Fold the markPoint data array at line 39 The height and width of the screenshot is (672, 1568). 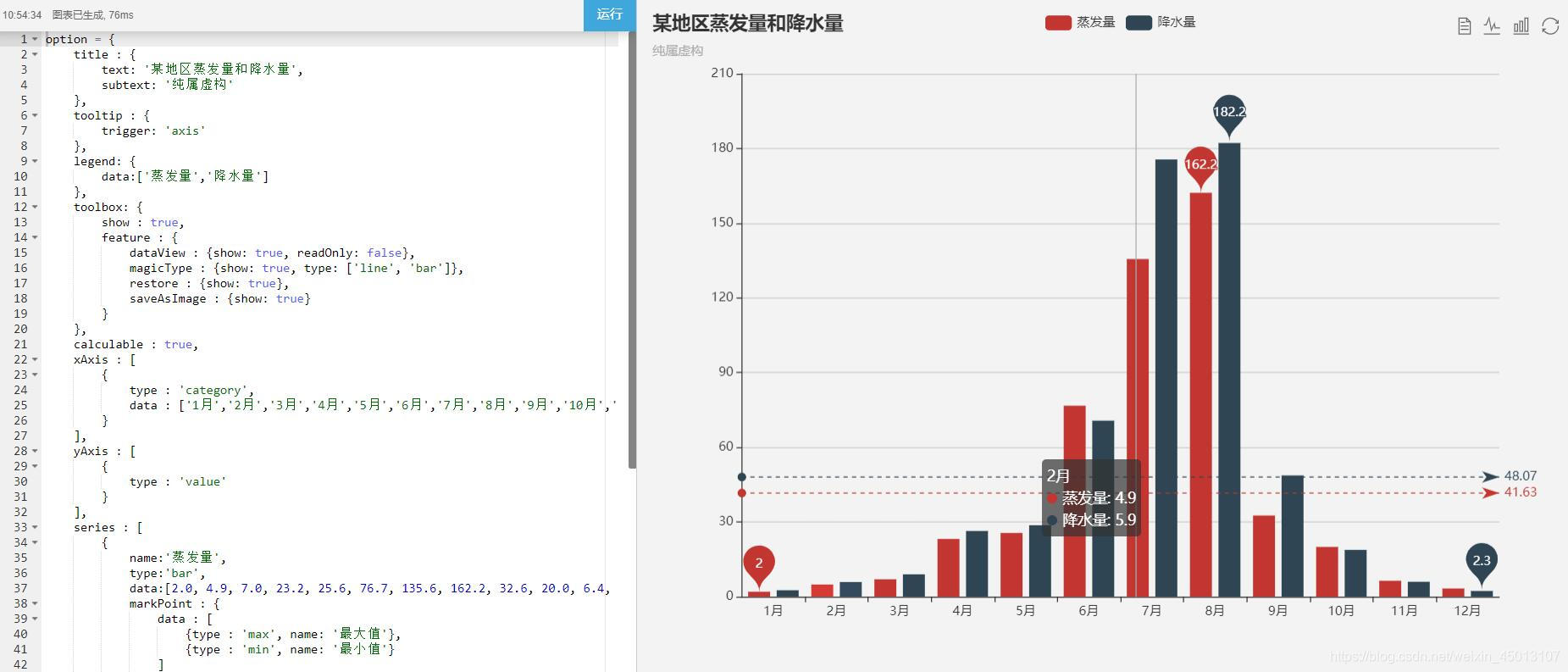coord(35,619)
